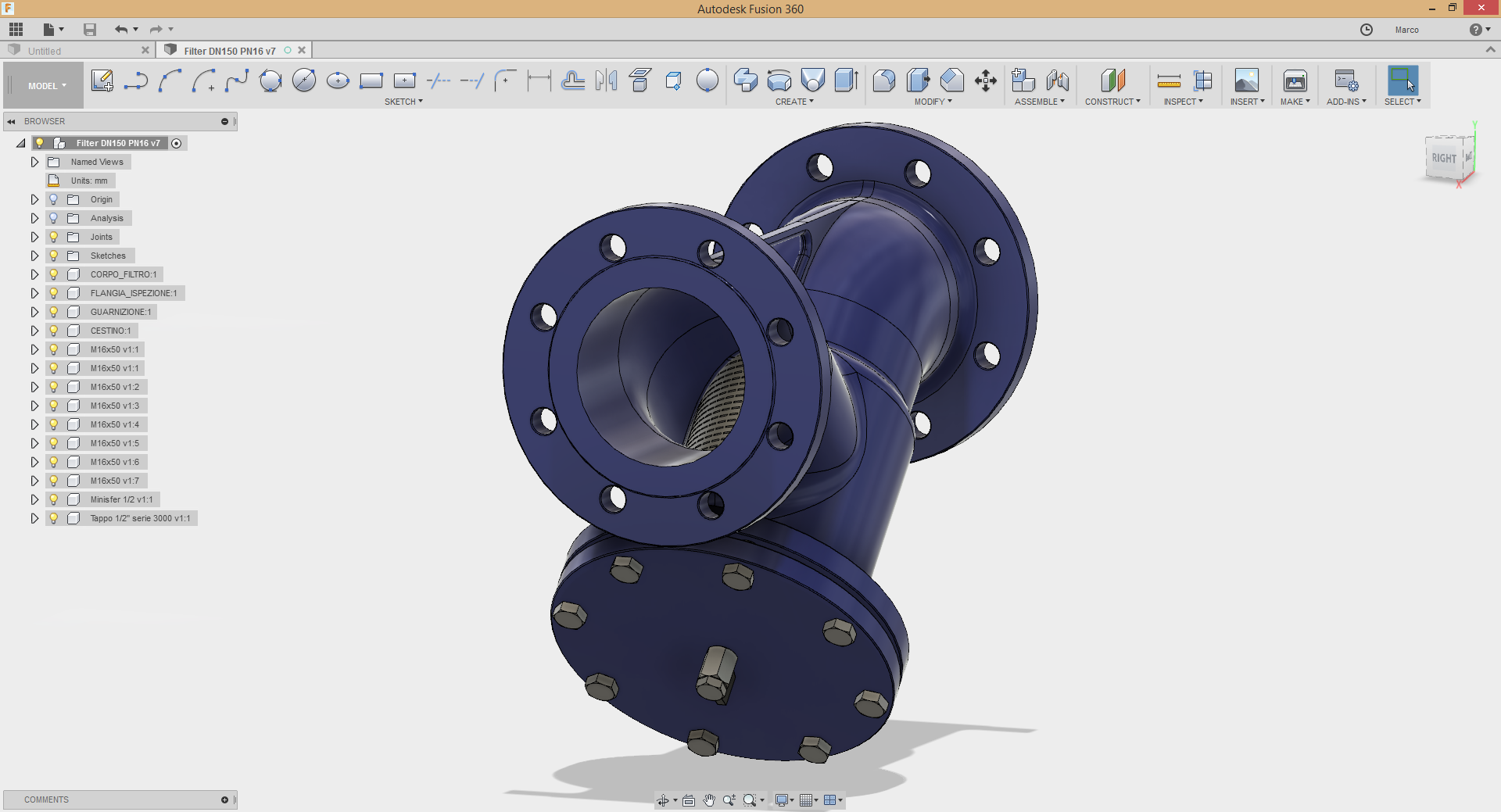The width and height of the screenshot is (1501, 812).
Task: Expand the Named Views folder
Action: tap(34, 162)
